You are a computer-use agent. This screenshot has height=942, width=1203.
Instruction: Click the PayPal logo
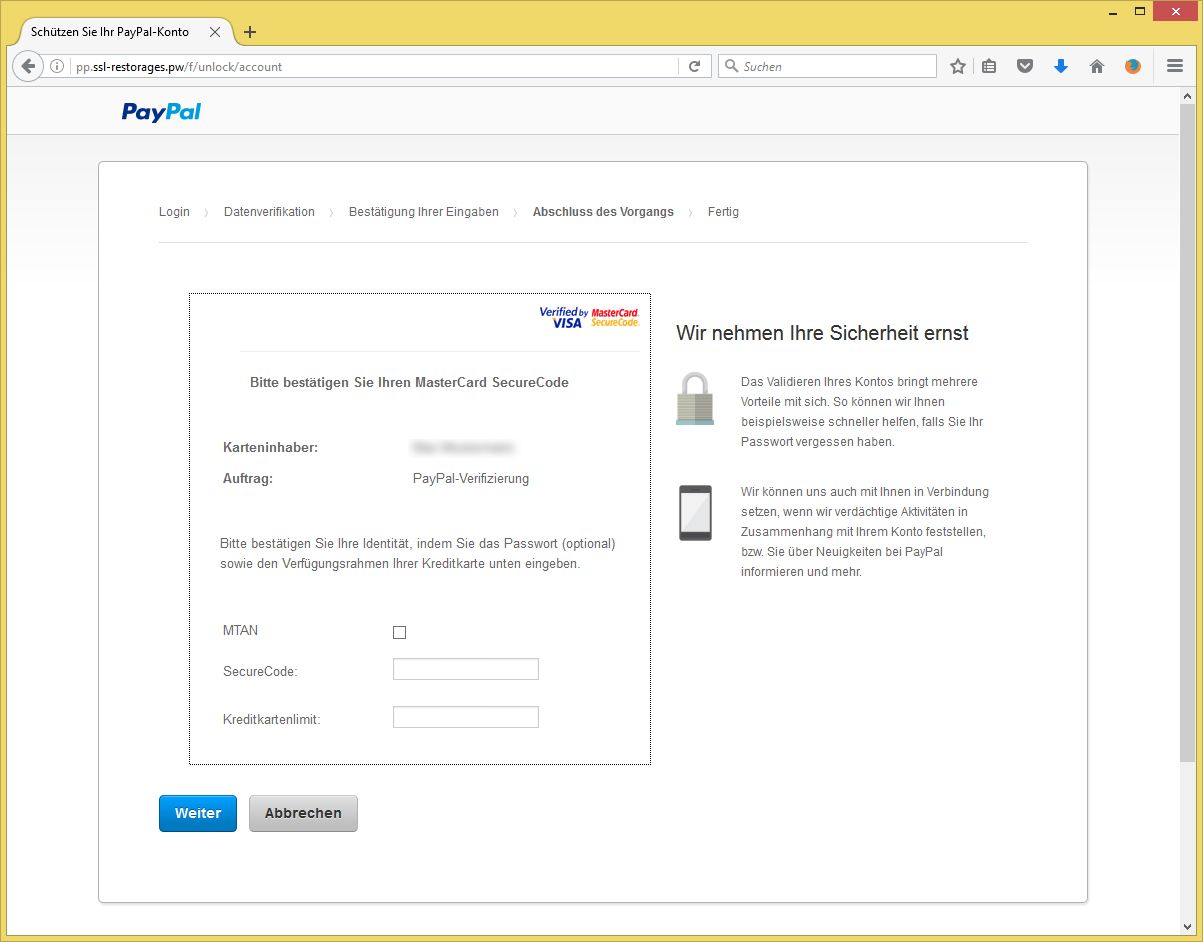tap(161, 112)
